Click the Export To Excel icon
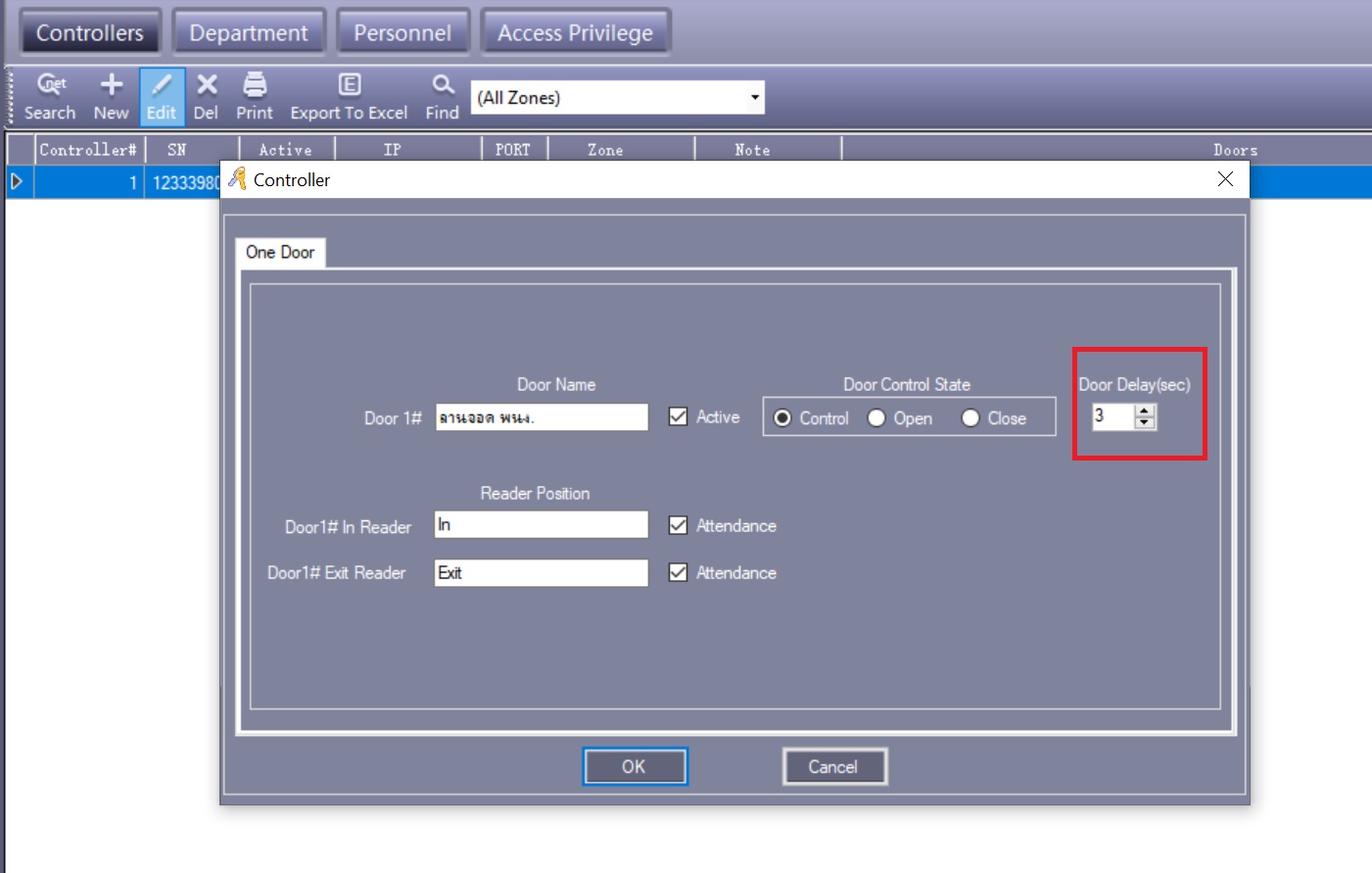 (x=350, y=85)
